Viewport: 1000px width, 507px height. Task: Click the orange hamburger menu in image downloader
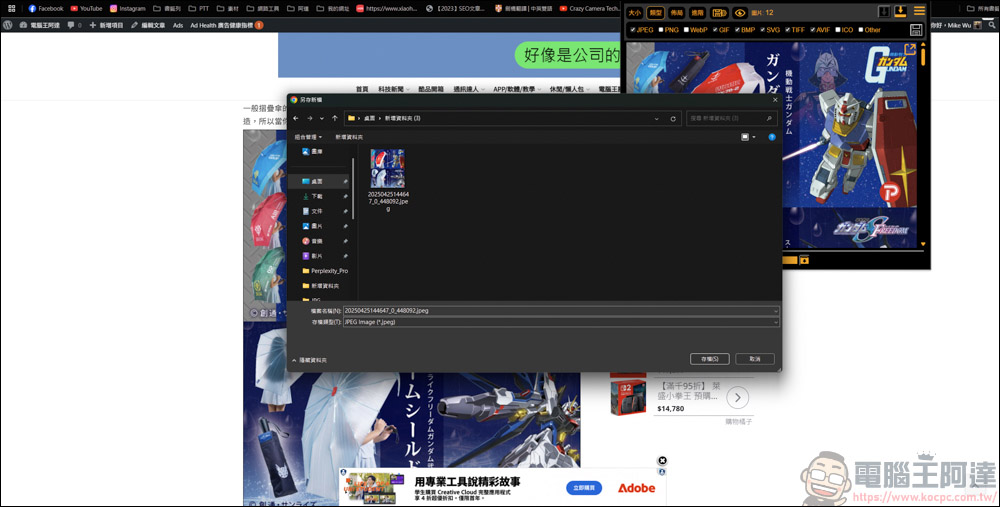coord(919,12)
